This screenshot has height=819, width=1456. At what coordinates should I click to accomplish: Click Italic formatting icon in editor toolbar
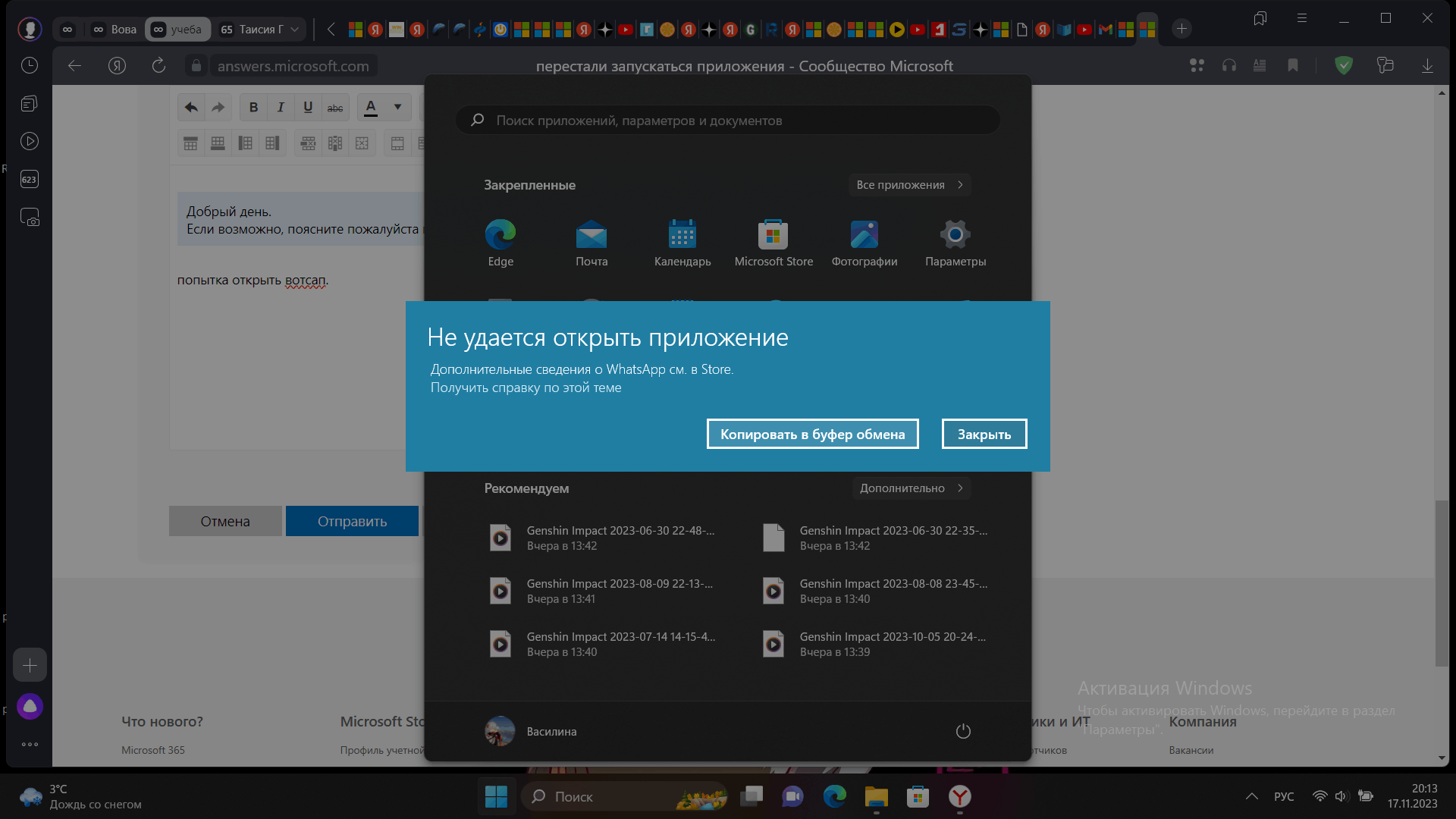[280, 107]
